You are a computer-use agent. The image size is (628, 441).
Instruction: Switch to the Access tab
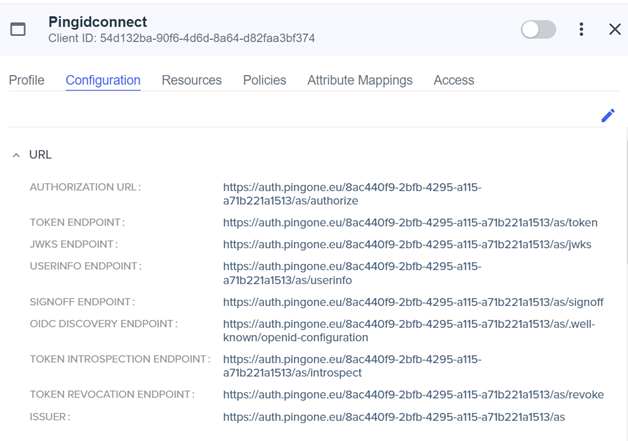(x=453, y=80)
